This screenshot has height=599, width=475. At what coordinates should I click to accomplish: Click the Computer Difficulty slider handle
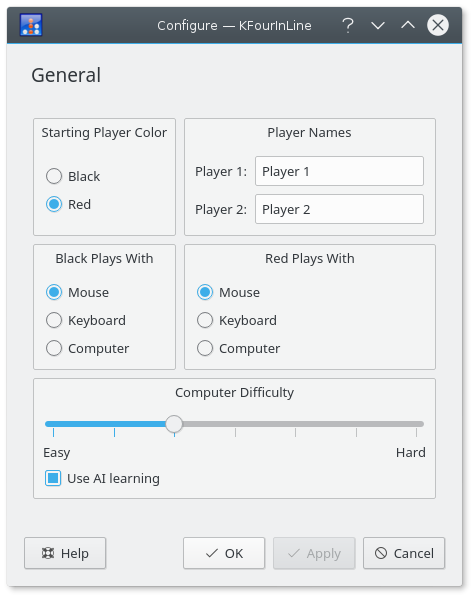pyautogui.click(x=174, y=424)
